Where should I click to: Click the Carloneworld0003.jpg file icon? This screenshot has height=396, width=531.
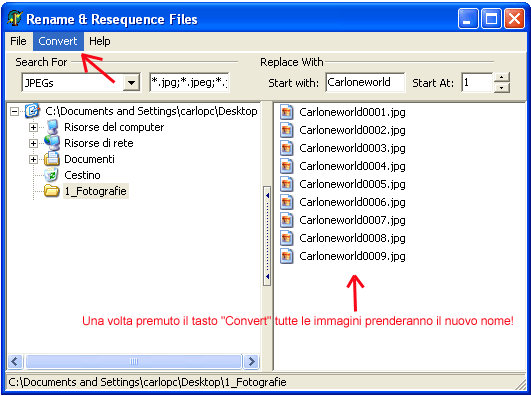[286, 148]
